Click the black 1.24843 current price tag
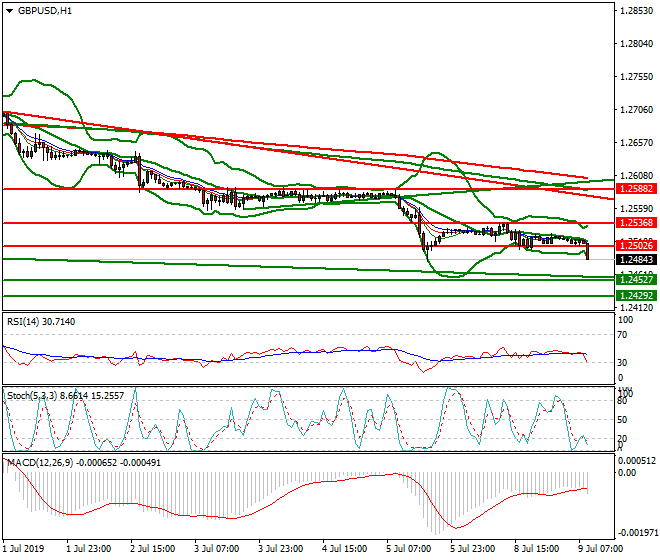Viewport: 660px width, 560px height. 636,260
